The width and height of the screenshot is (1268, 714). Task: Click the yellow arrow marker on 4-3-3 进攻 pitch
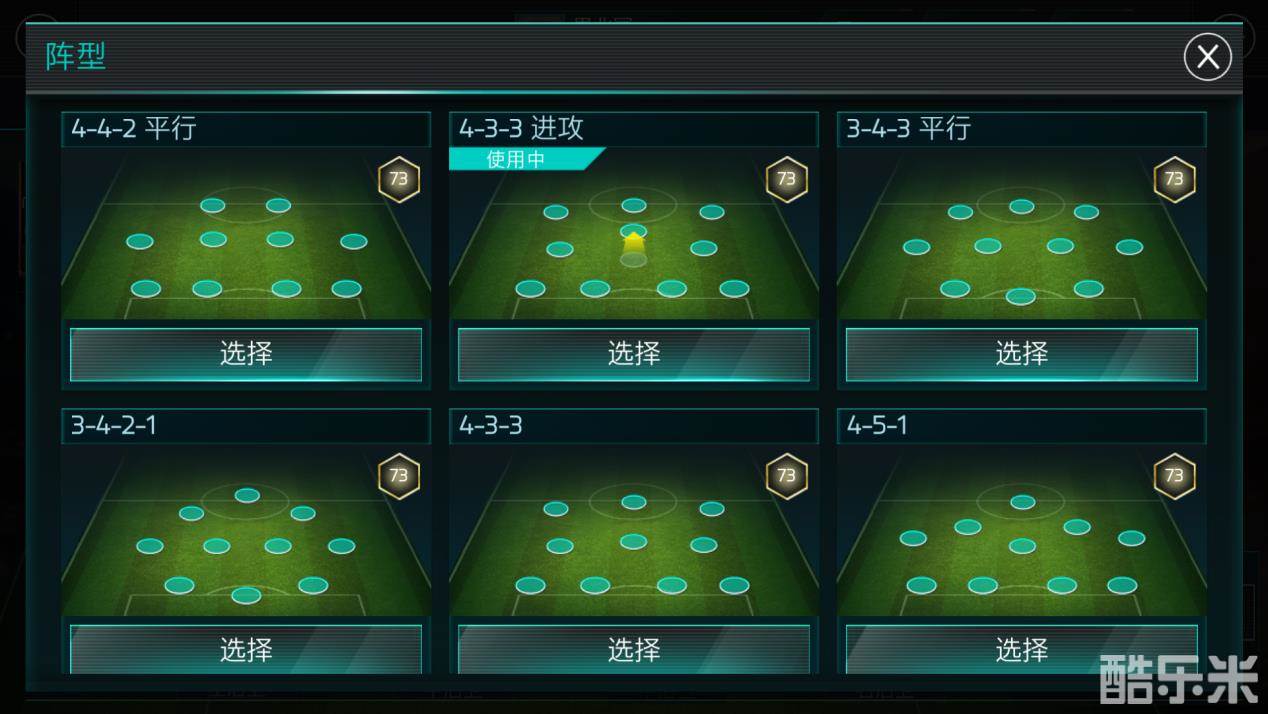point(633,241)
